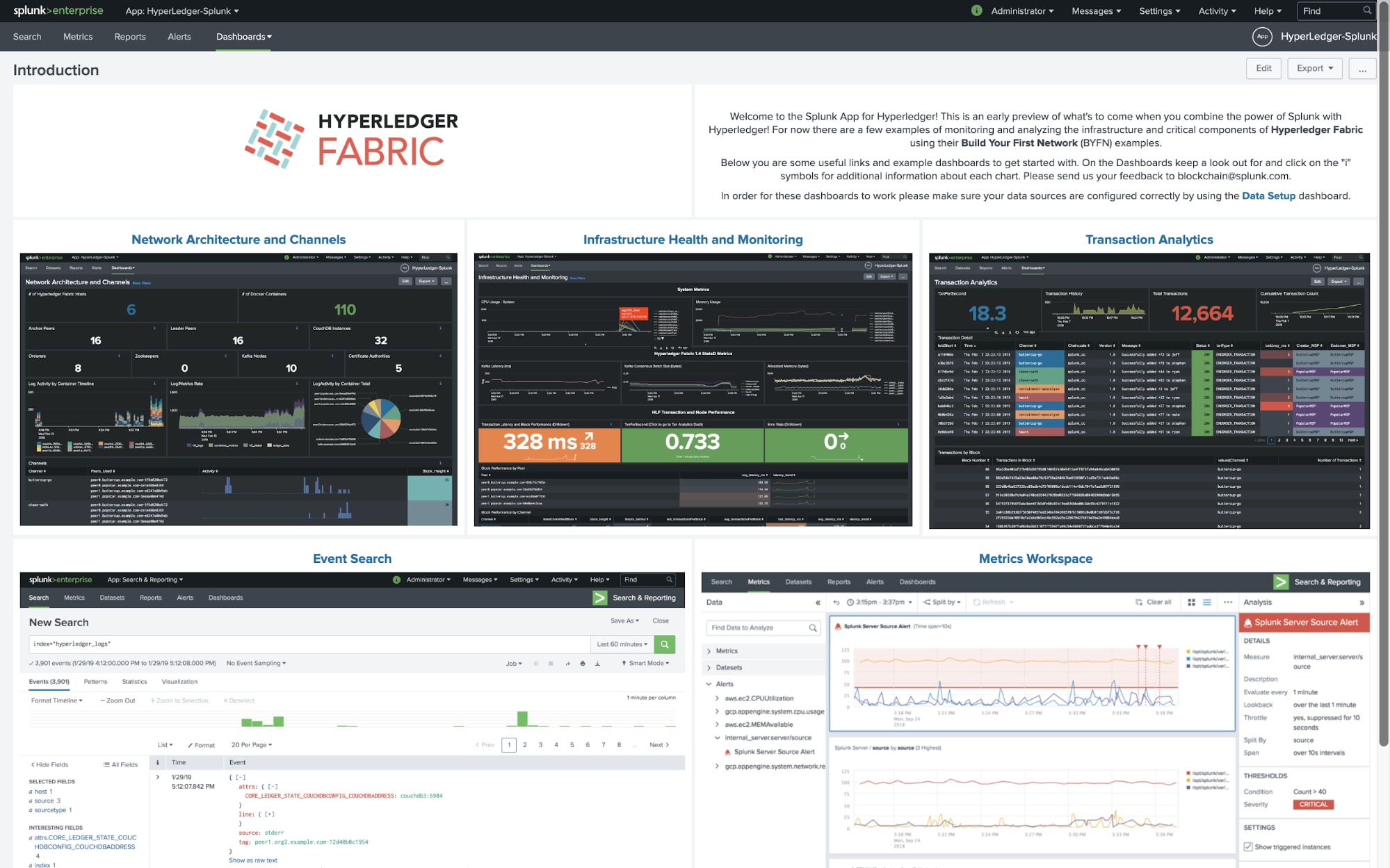Click the download export icon in Event Search screenshot
The width and height of the screenshot is (1390, 868).
pyautogui.click(x=597, y=663)
